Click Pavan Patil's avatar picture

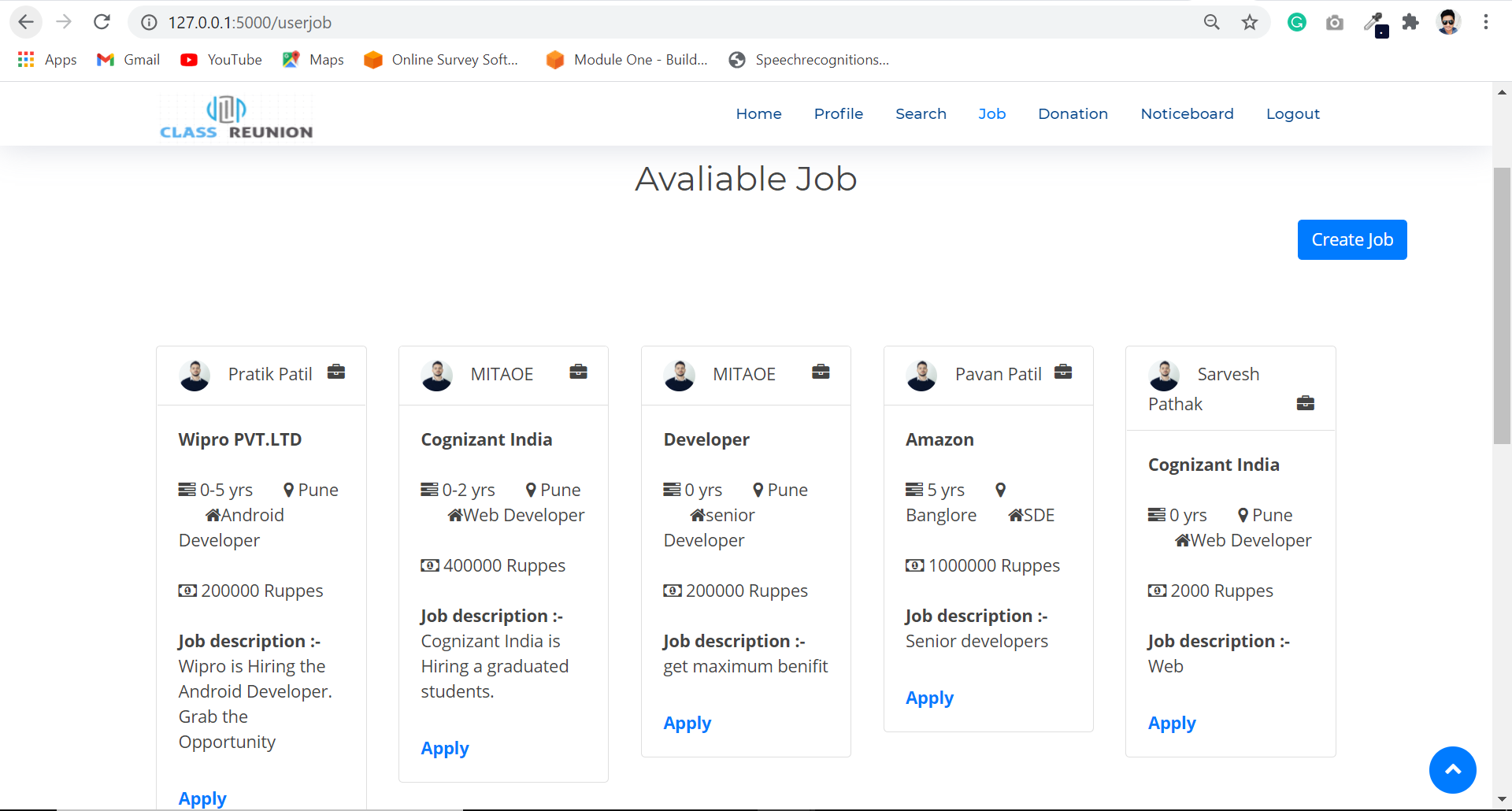click(x=921, y=376)
